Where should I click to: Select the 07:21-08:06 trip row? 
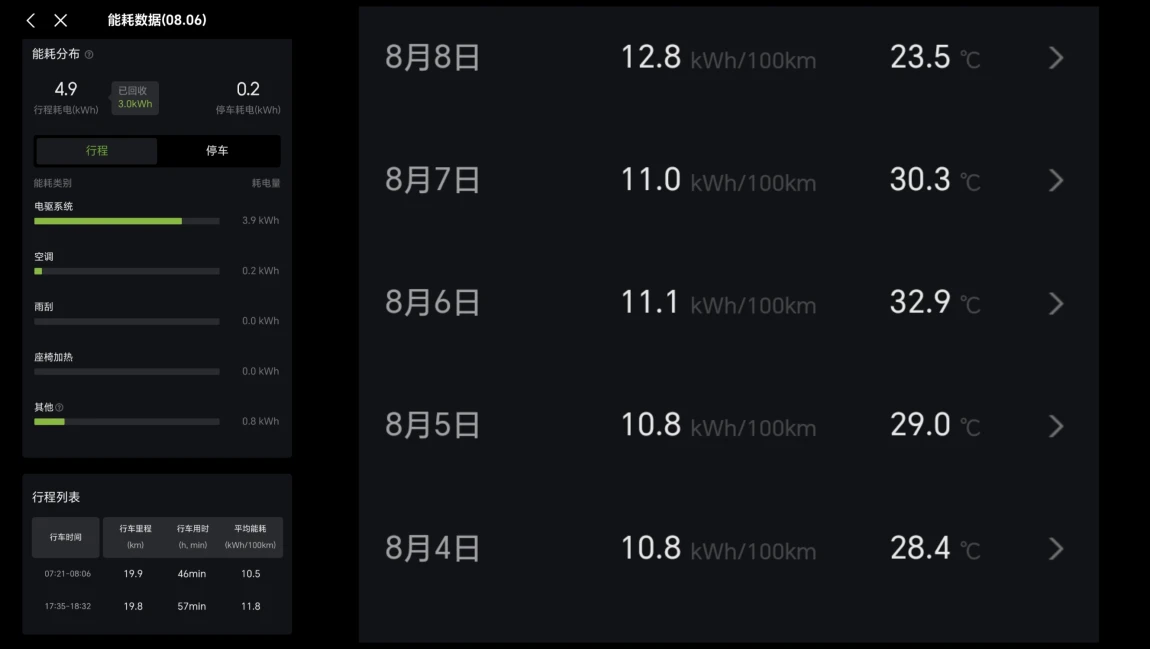157,573
